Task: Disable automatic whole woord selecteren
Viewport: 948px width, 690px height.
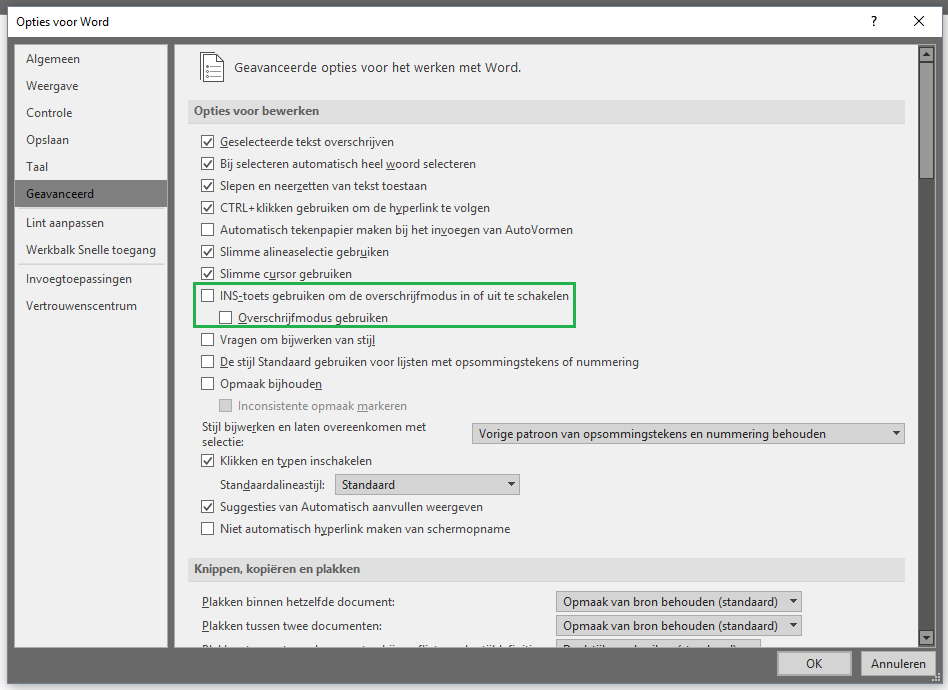Action: click(x=207, y=164)
